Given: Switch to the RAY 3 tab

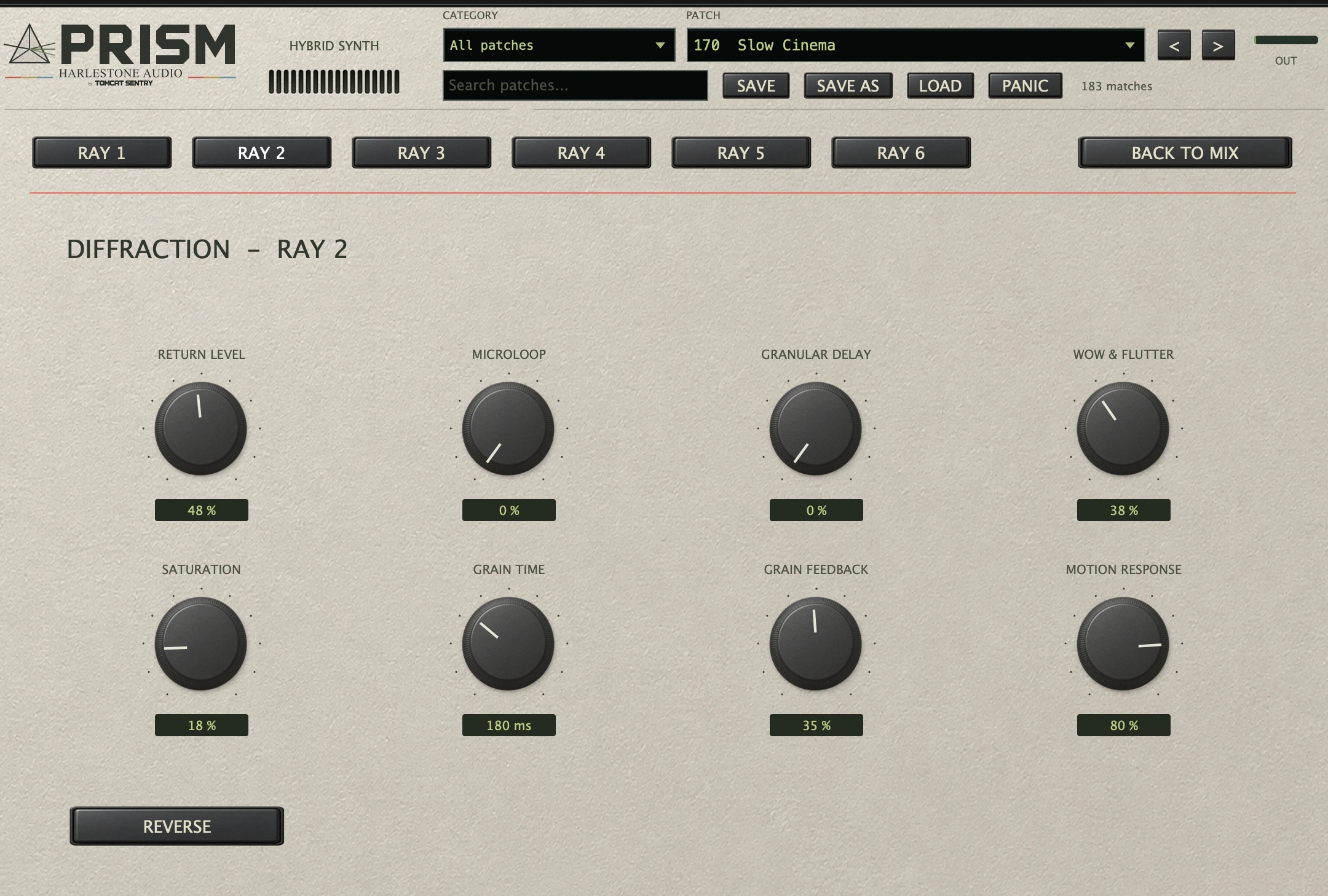Looking at the screenshot, I should pyautogui.click(x=421, y=152).
